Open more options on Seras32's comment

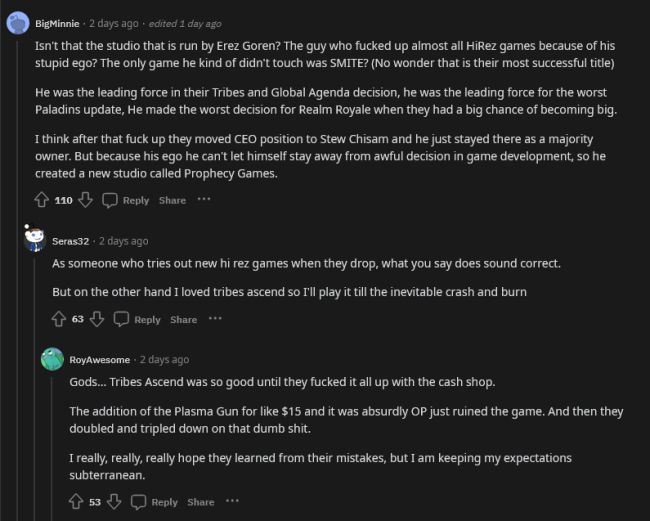pyautogui.click(x=215, y=319)
